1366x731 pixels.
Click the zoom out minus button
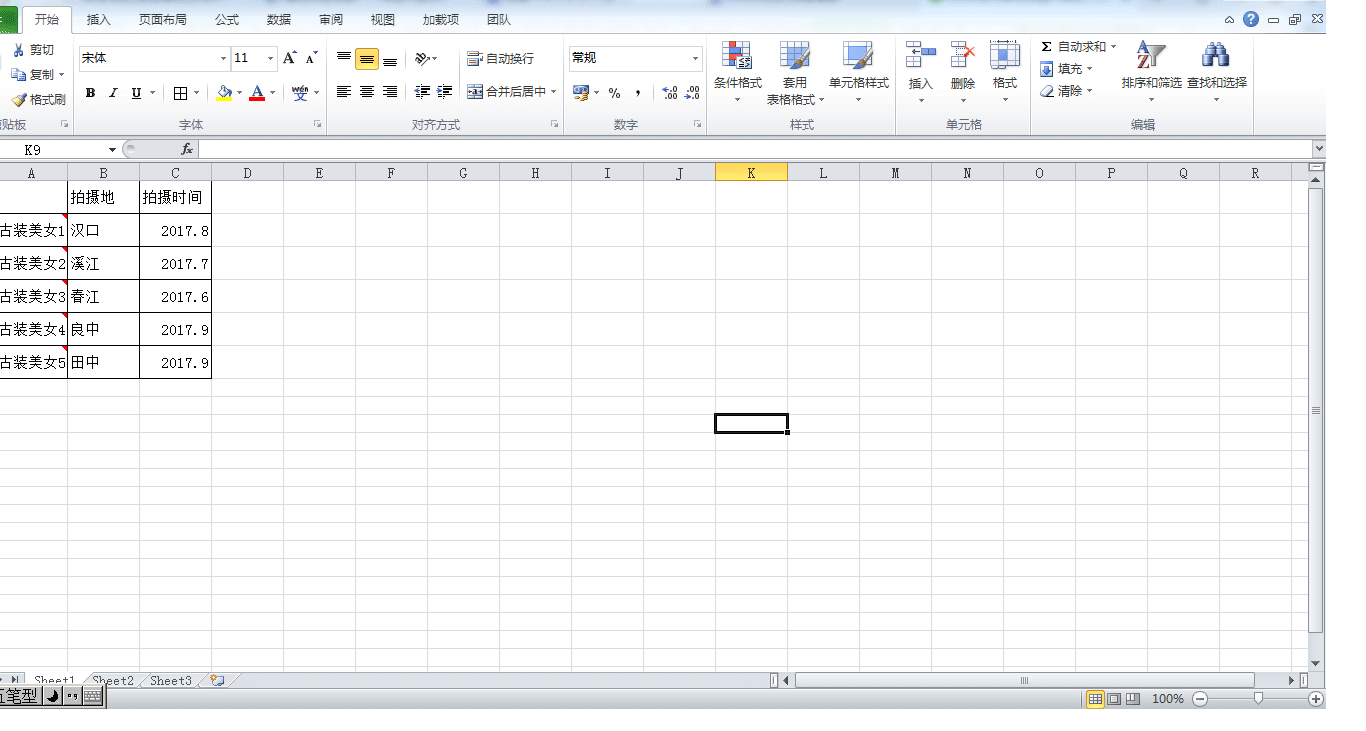1200,699
